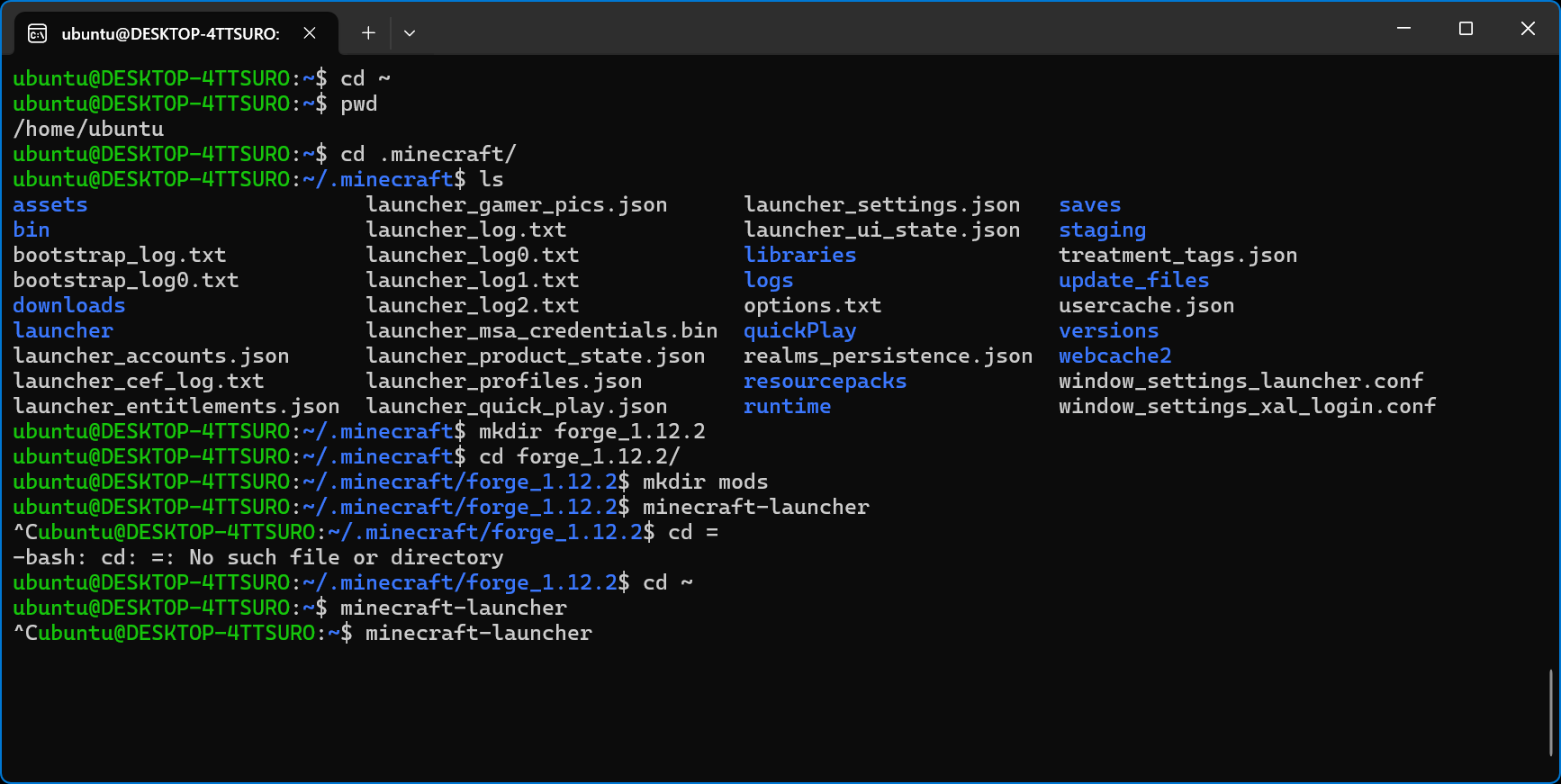Click 'launcher_profiles.json' file name
The image size is (1561, 784).
[x=504, y=382]
